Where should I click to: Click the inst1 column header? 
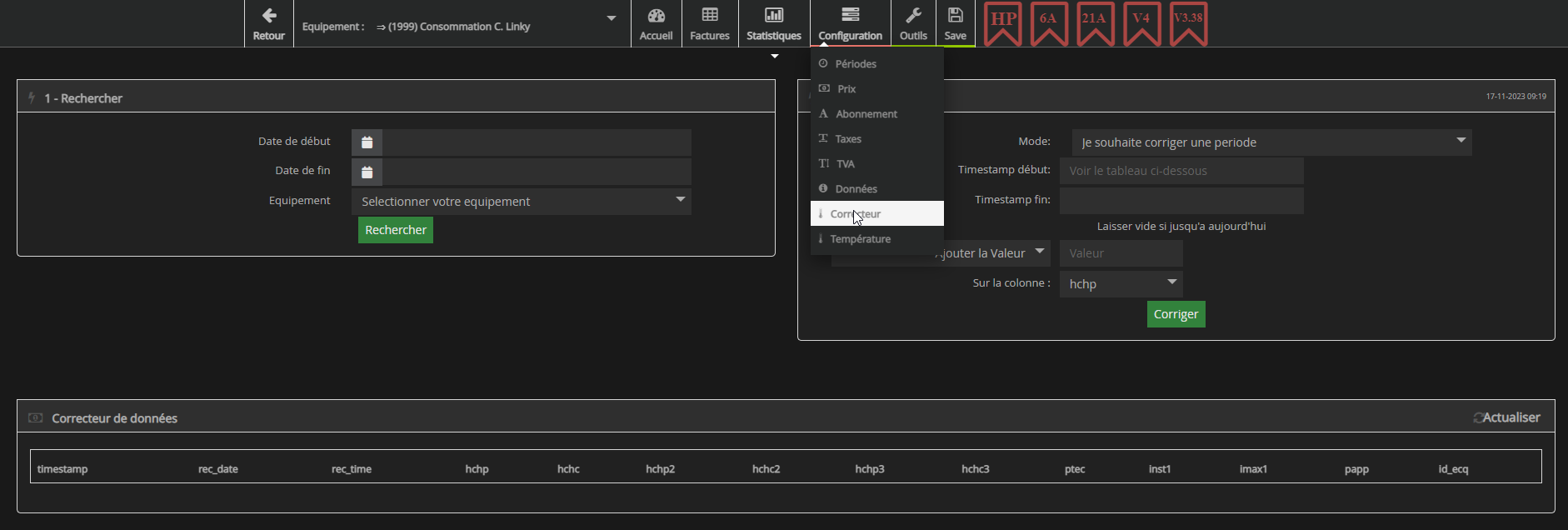[x=1160, y=469]
